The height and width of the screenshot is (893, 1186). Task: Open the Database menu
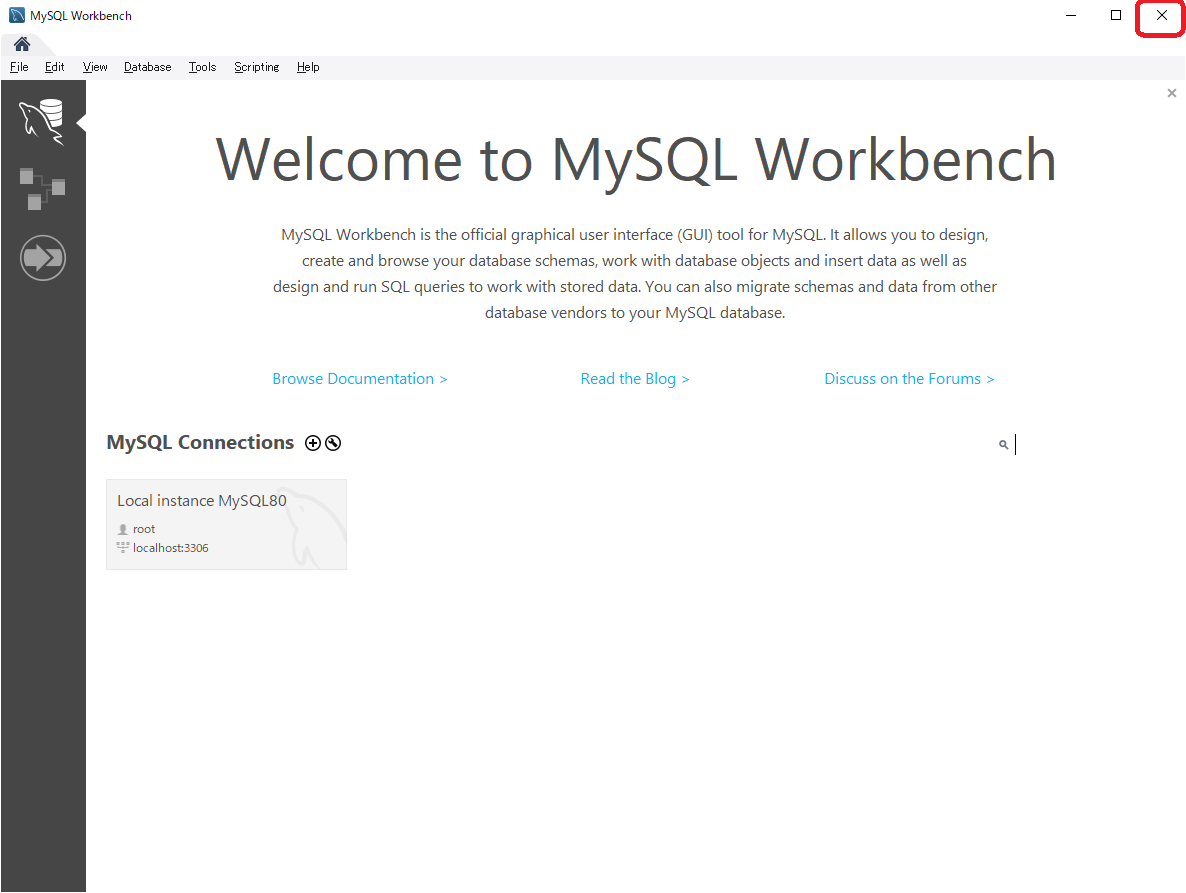click(x=147, y=67)
